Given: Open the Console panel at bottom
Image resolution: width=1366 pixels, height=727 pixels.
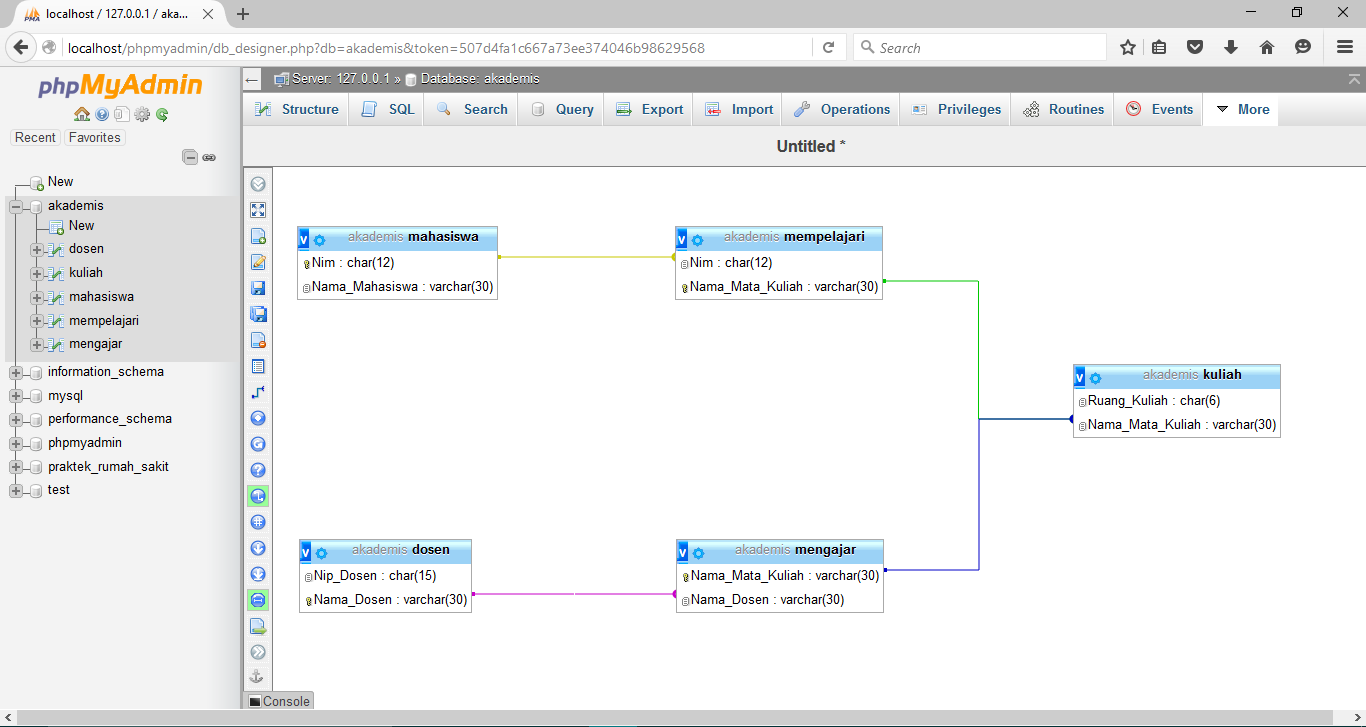Looking at the screenshot, I should click(x=278, y=701).
